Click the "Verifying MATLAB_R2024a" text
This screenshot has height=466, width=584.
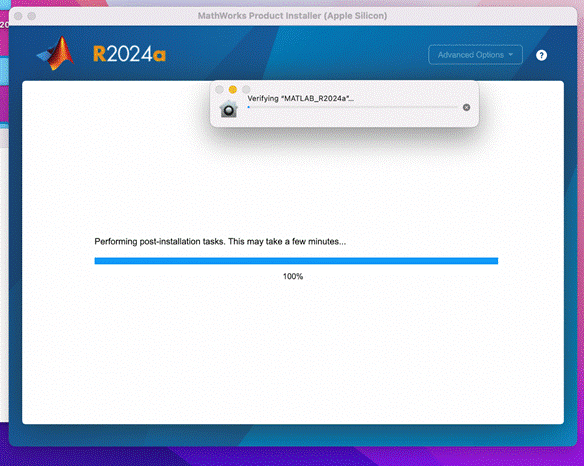(x=300, y=98)
